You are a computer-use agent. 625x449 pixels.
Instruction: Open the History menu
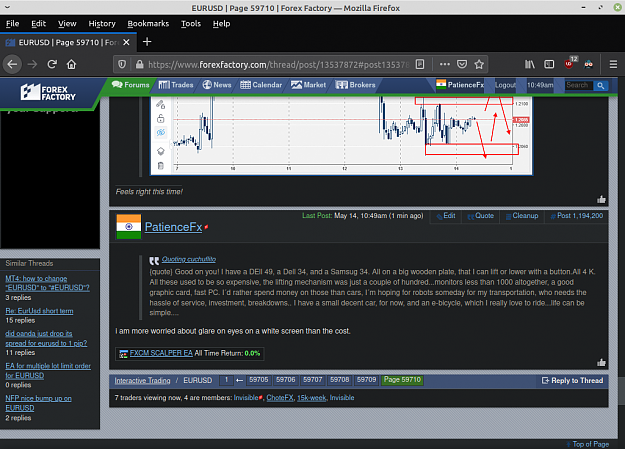pyautogui.click(x=102, y=24)
